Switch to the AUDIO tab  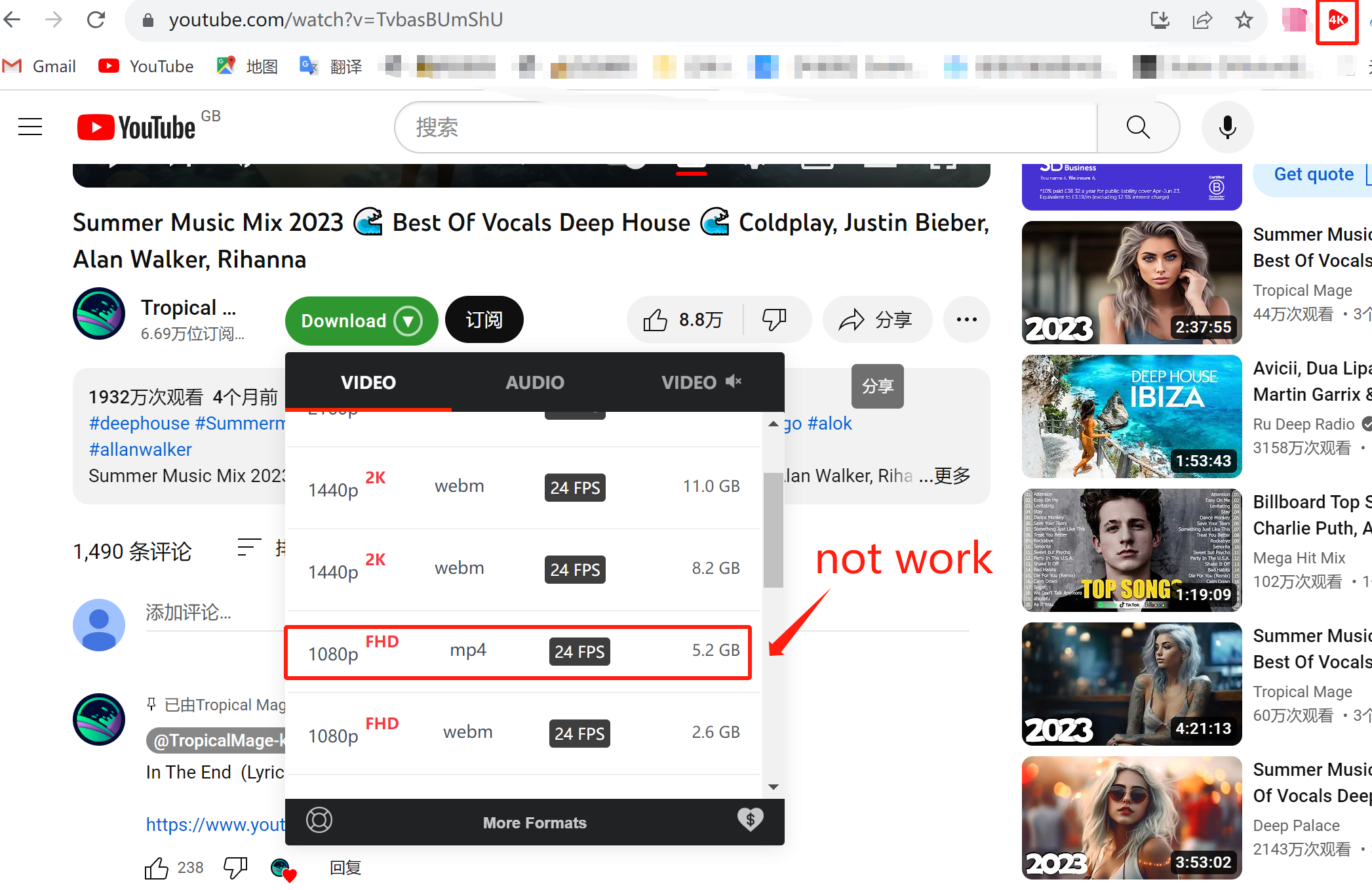click(x=534, y=382)
